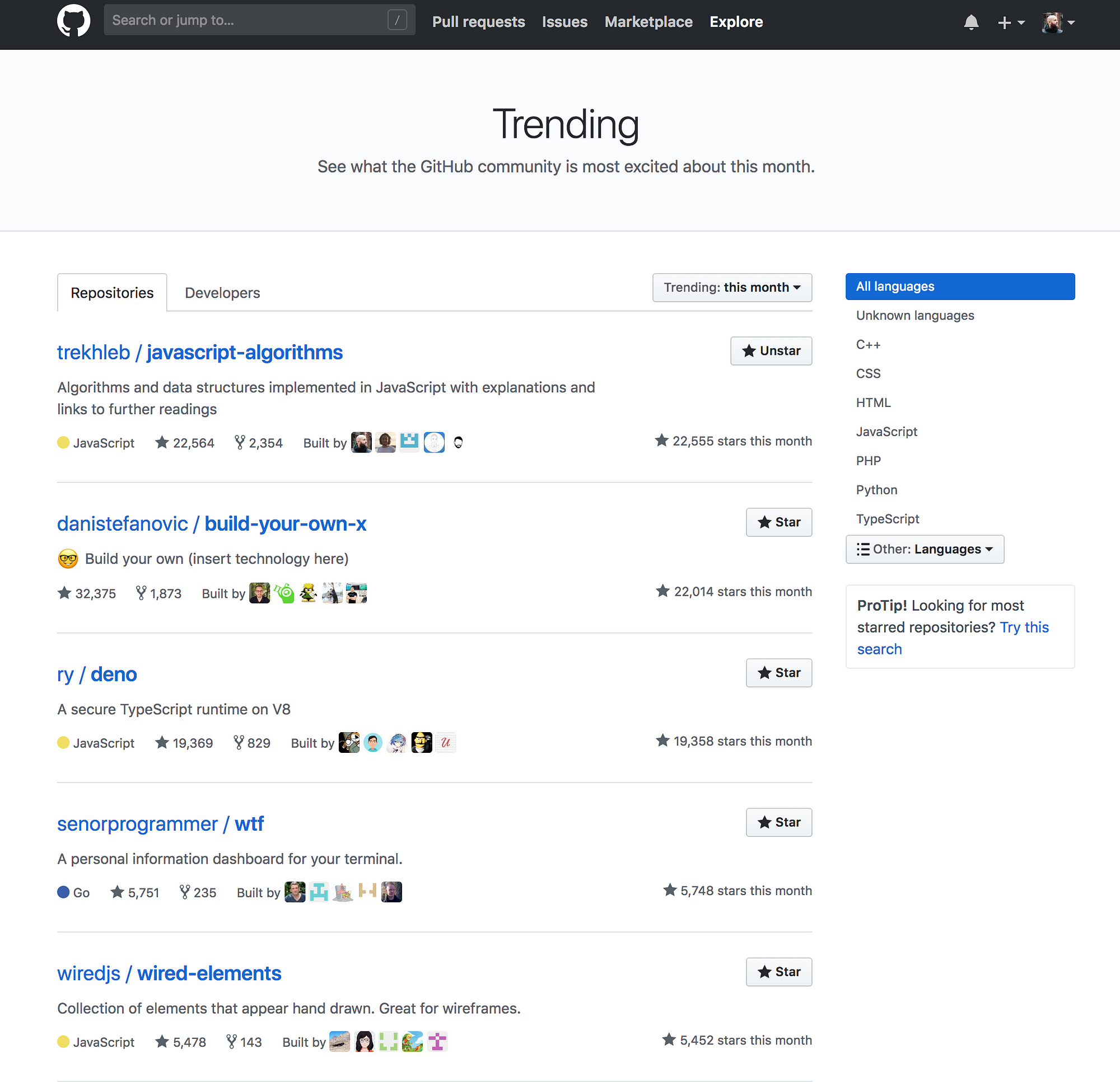
Task: Unstar trekhleb/javascript-algorithms
Action: tap(771, 351)
